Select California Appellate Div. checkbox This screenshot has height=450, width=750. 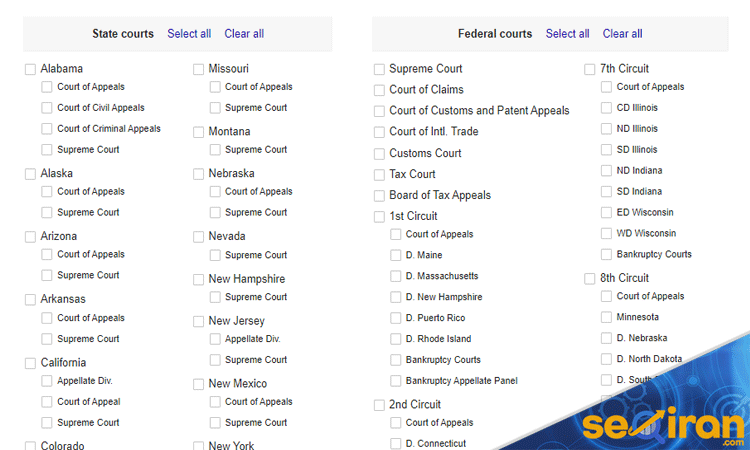pos(46,381)
